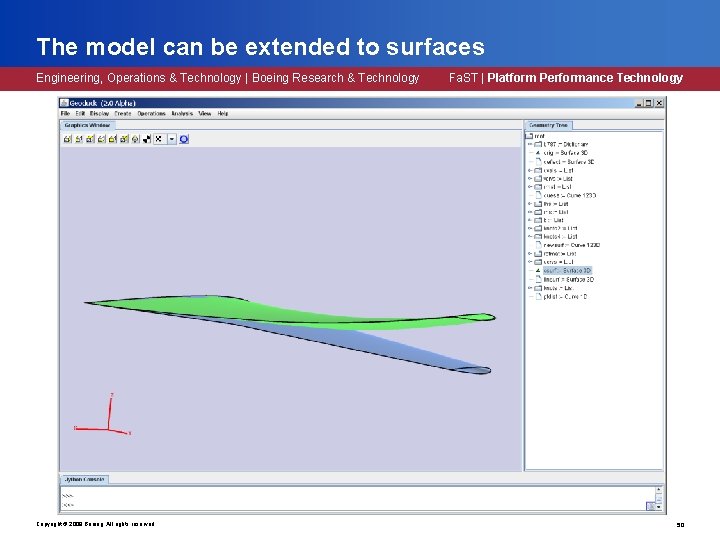Select the 'pldist = Curve 1D' tree row
The image size is (720, 540).
[x=565, y=296]
